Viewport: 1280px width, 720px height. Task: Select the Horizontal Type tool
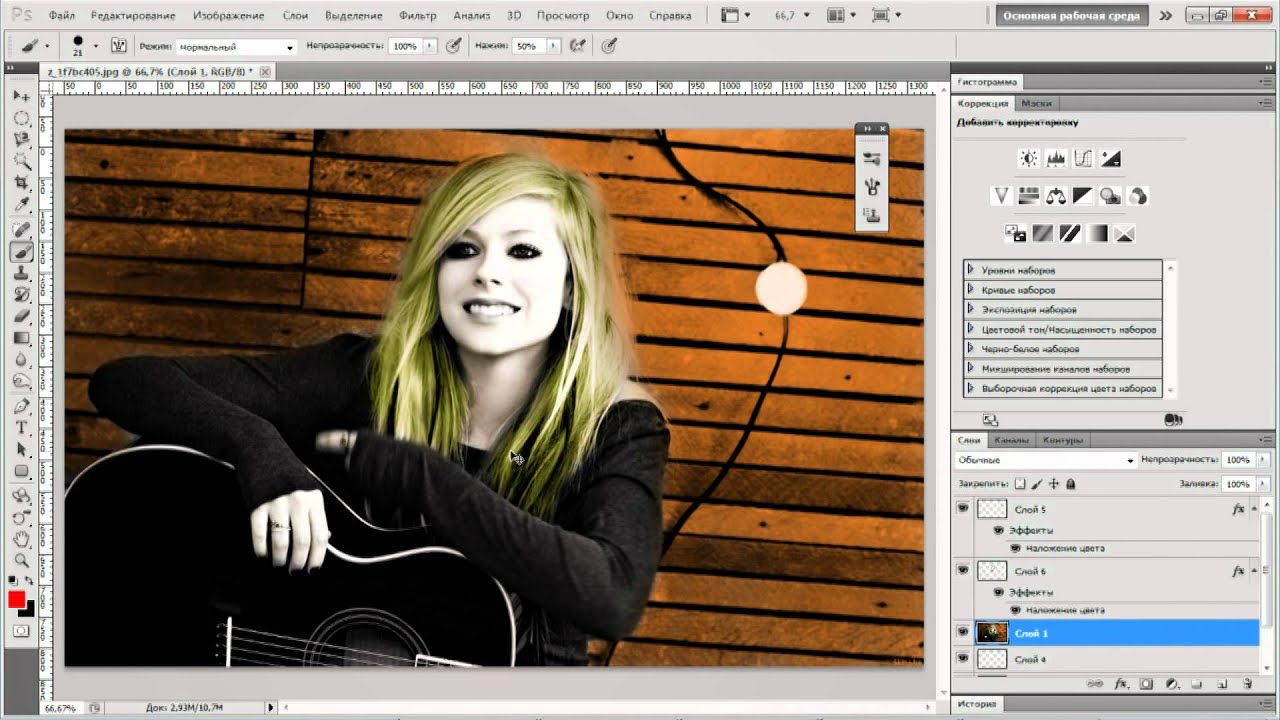[21, 429]
